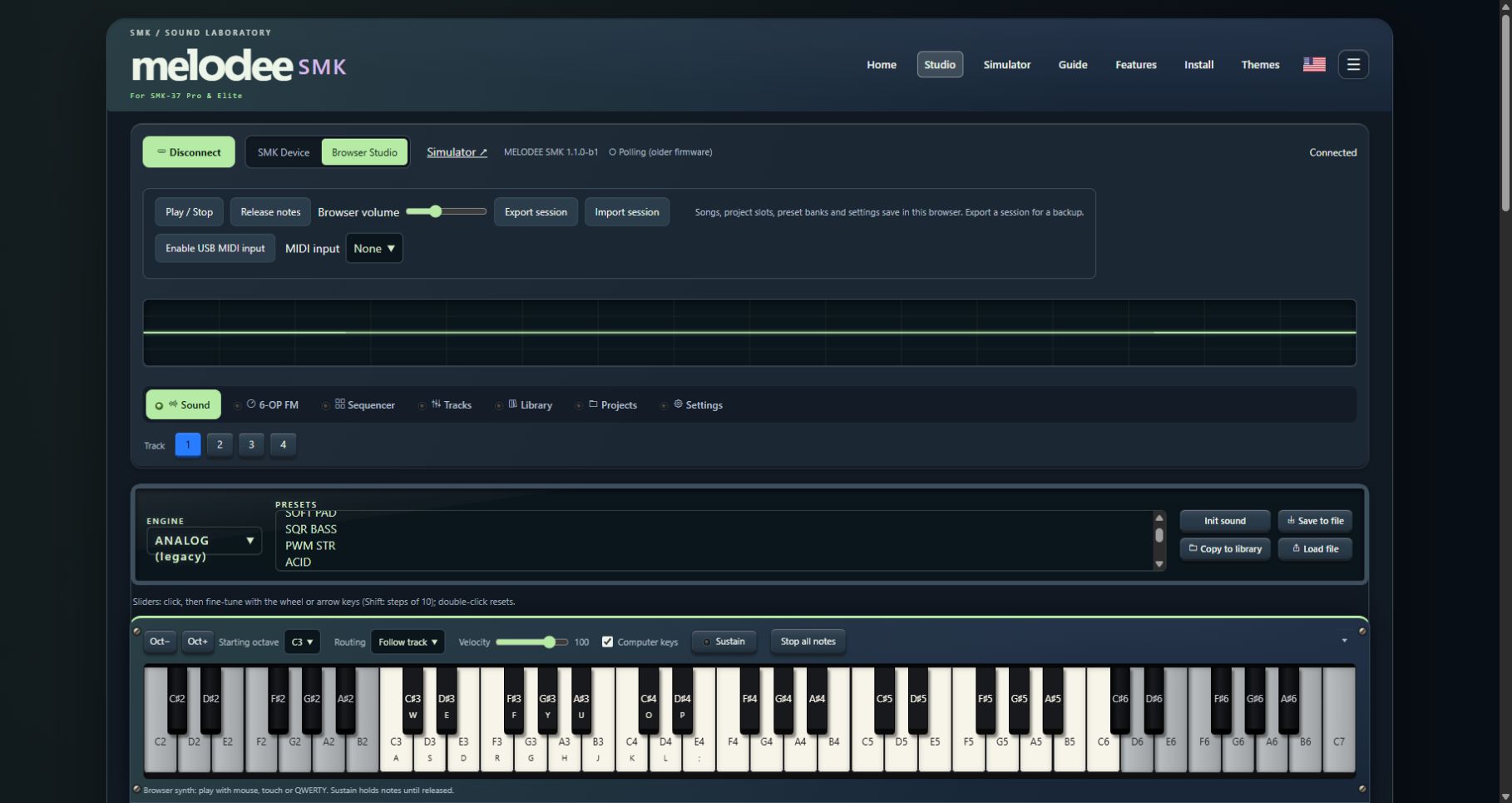Click the Play / Stop button
Image resolution: width=1512 pixels, height=803 pixels.
[189, 212]
